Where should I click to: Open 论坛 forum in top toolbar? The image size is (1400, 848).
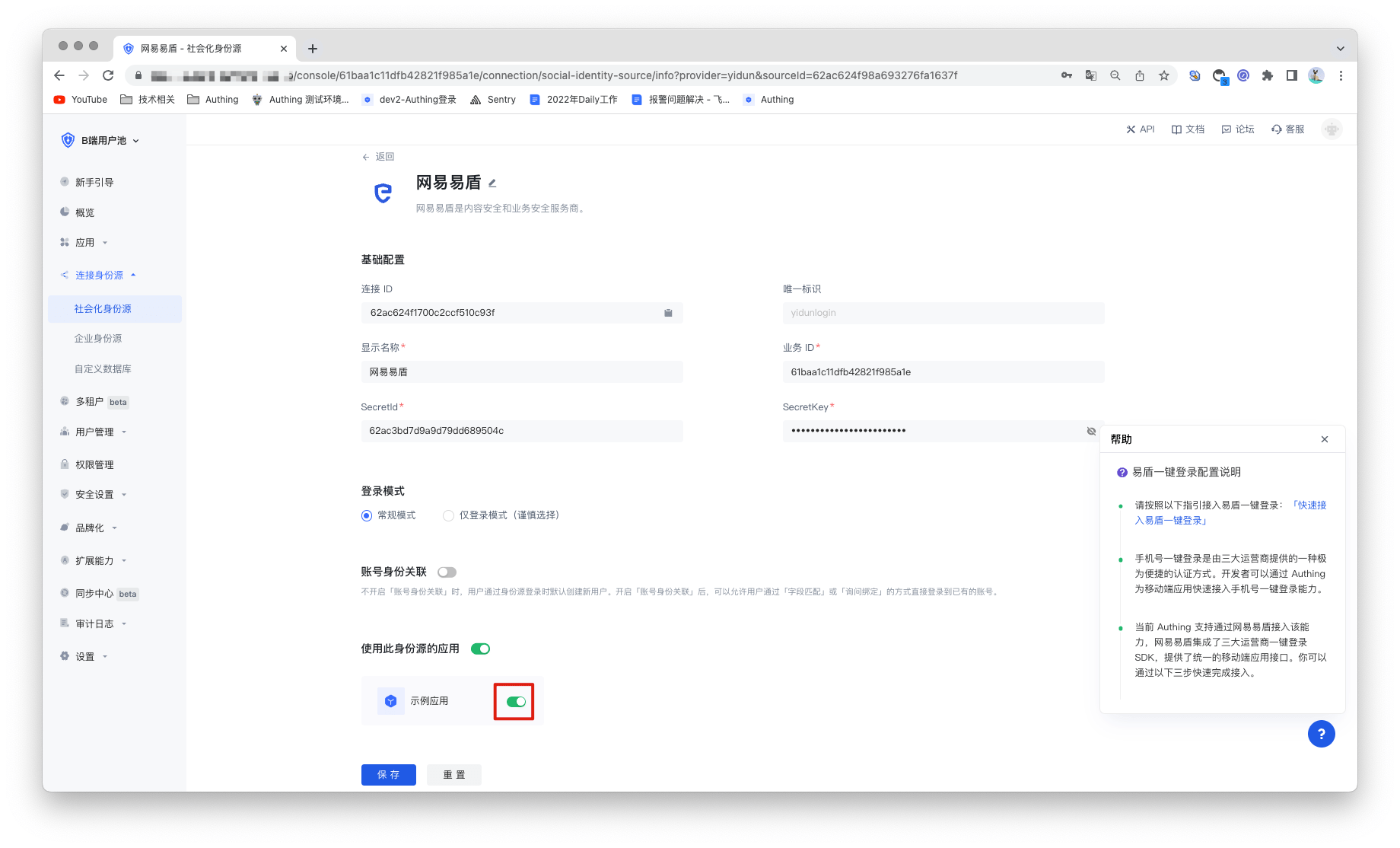(x=1238, y=129)
